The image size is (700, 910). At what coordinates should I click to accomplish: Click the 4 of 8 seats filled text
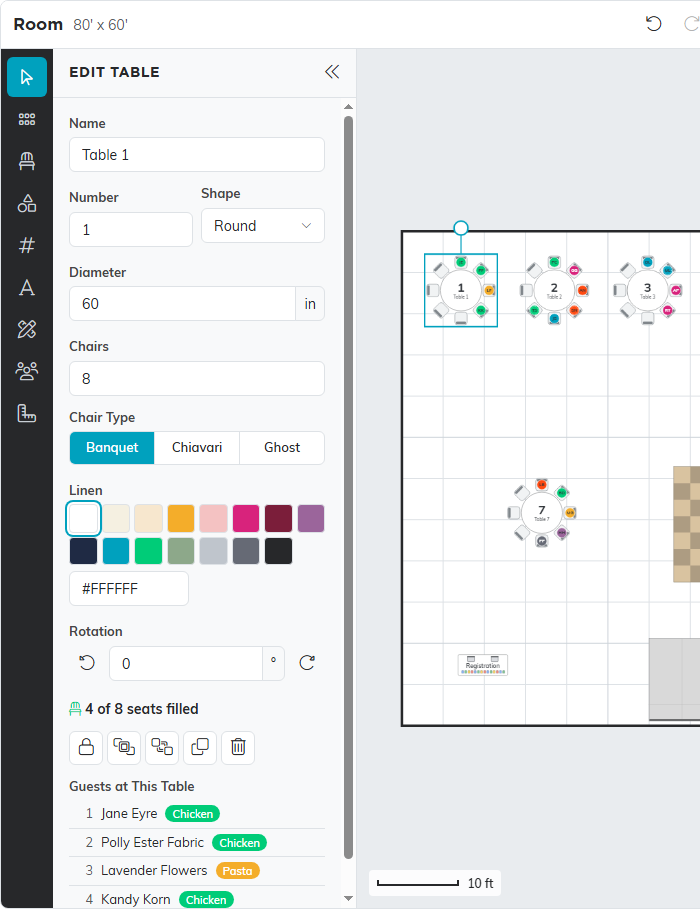coord(142,709)
